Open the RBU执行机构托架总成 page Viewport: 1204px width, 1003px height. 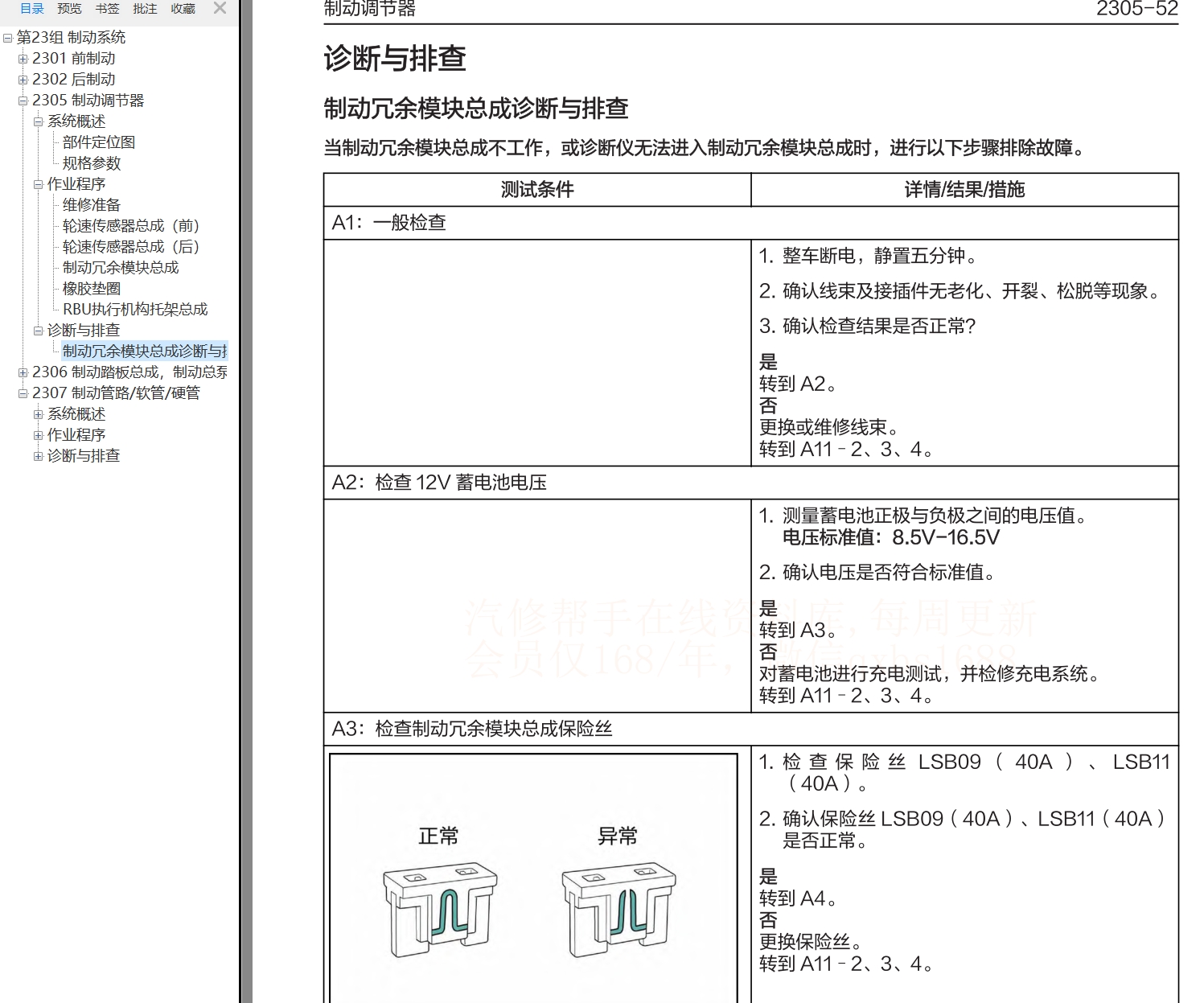pos(134,309)
